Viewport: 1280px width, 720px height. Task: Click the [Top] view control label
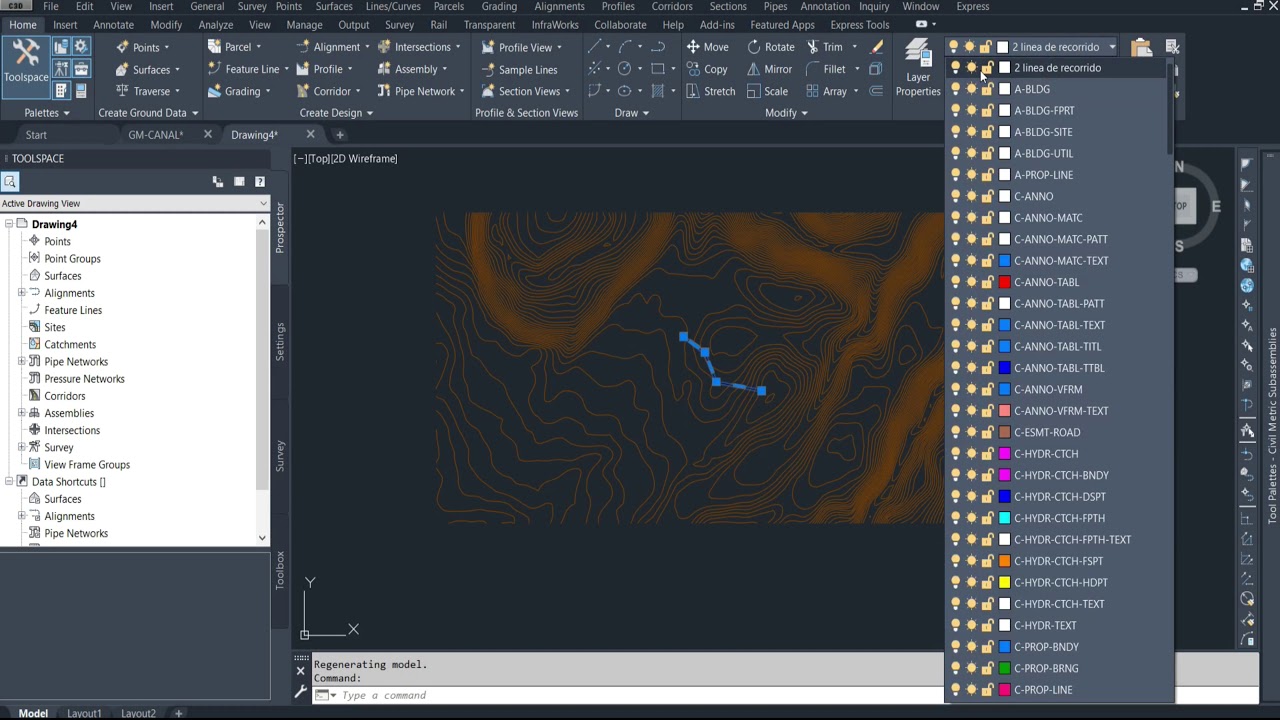[321, 158]
